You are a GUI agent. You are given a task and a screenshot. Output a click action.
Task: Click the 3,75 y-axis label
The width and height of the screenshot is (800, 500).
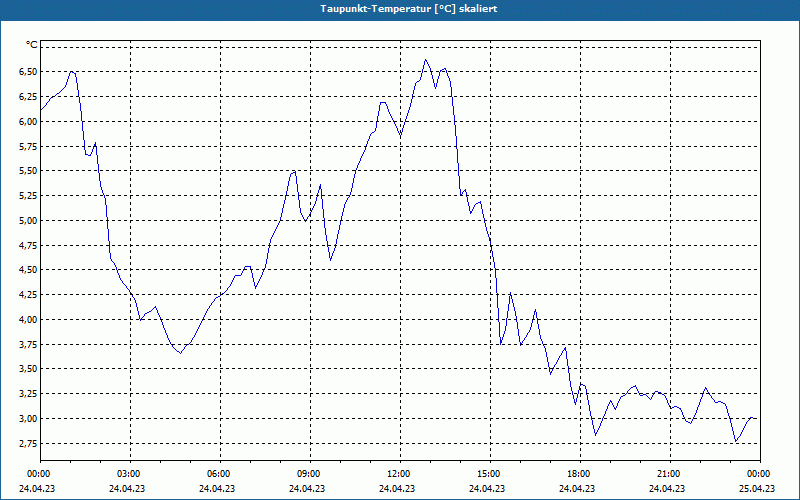pyautogui.click(x=28, y=344)
